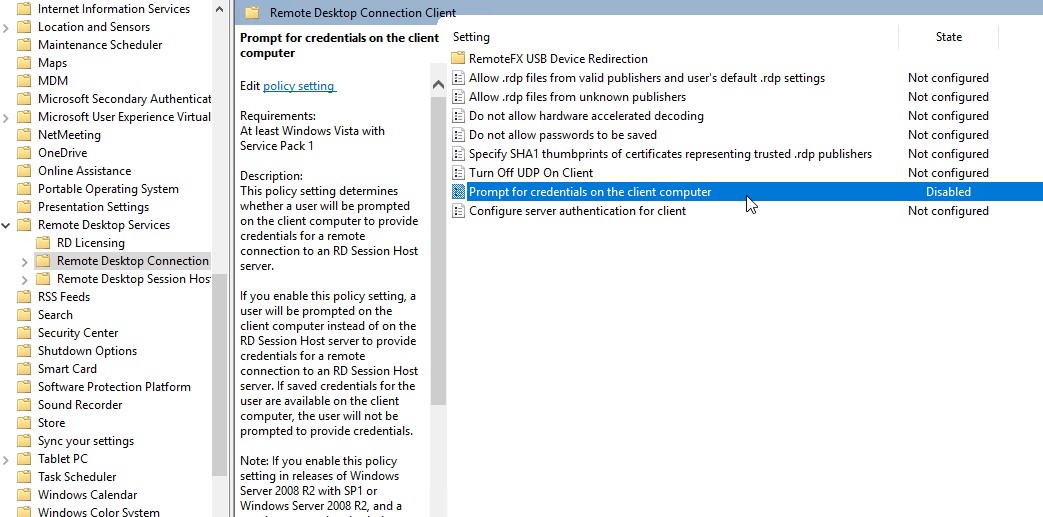This screenshot has height=517, width=1043.
Task: Sort list by the State column header
Action: tap(948, 37)
